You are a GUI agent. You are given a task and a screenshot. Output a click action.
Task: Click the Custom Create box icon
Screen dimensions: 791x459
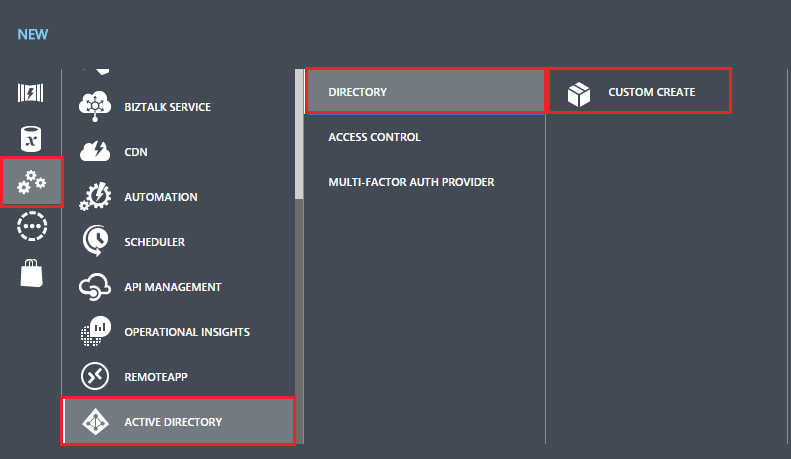pyautogui.click(x=579, y=94)
